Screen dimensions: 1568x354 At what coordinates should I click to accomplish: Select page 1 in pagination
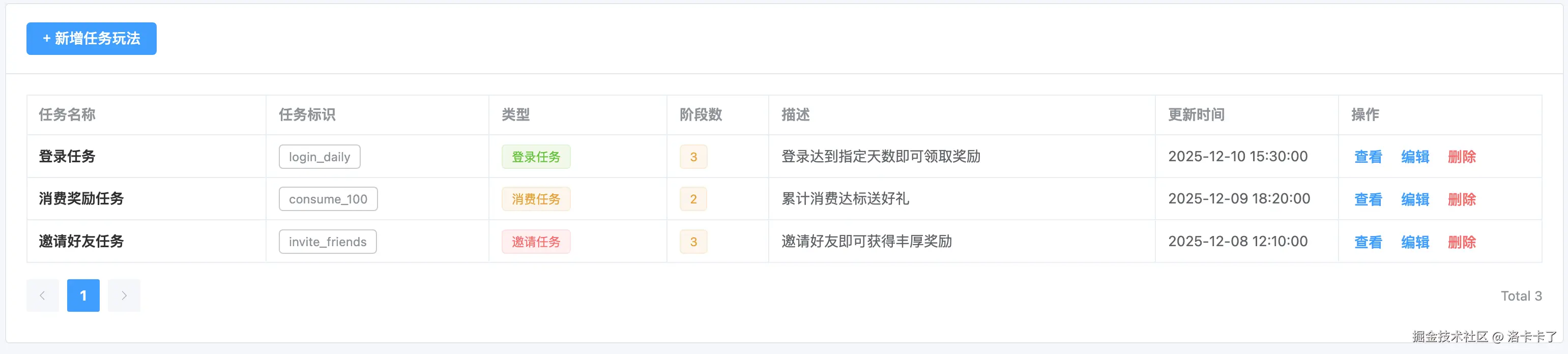pos(83,296)
